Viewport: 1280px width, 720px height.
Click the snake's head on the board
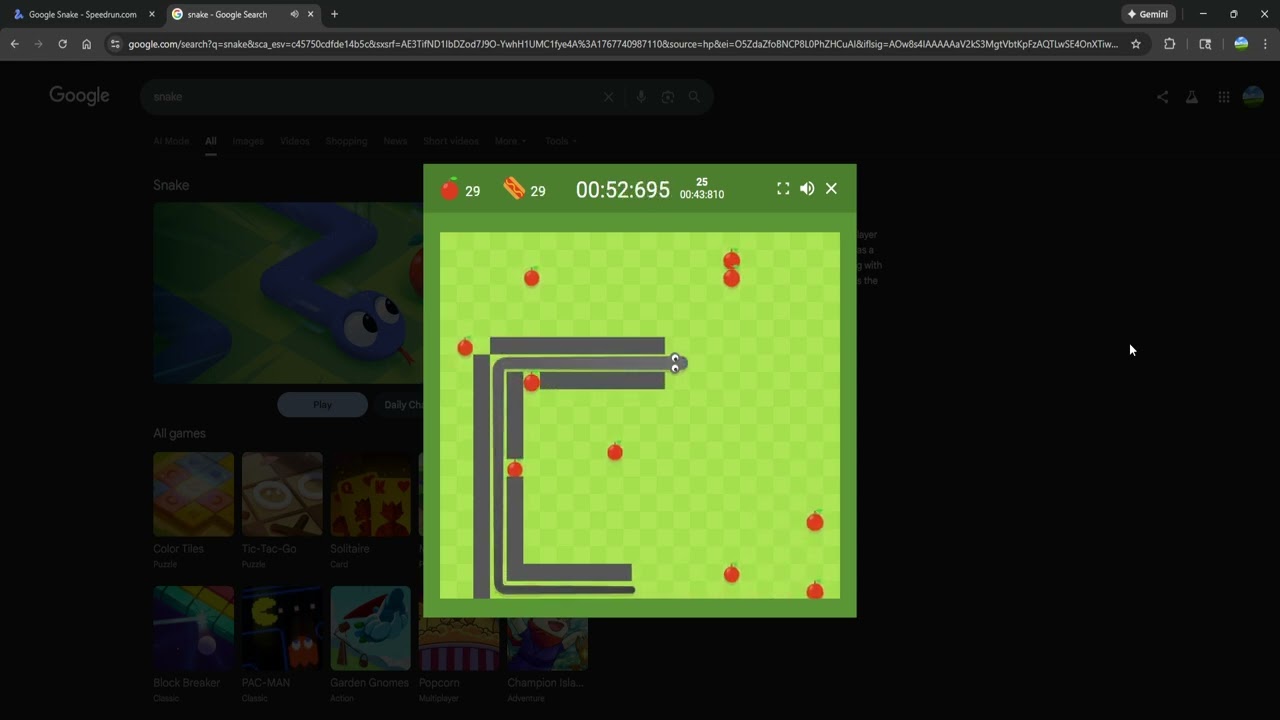click(677, 363)
